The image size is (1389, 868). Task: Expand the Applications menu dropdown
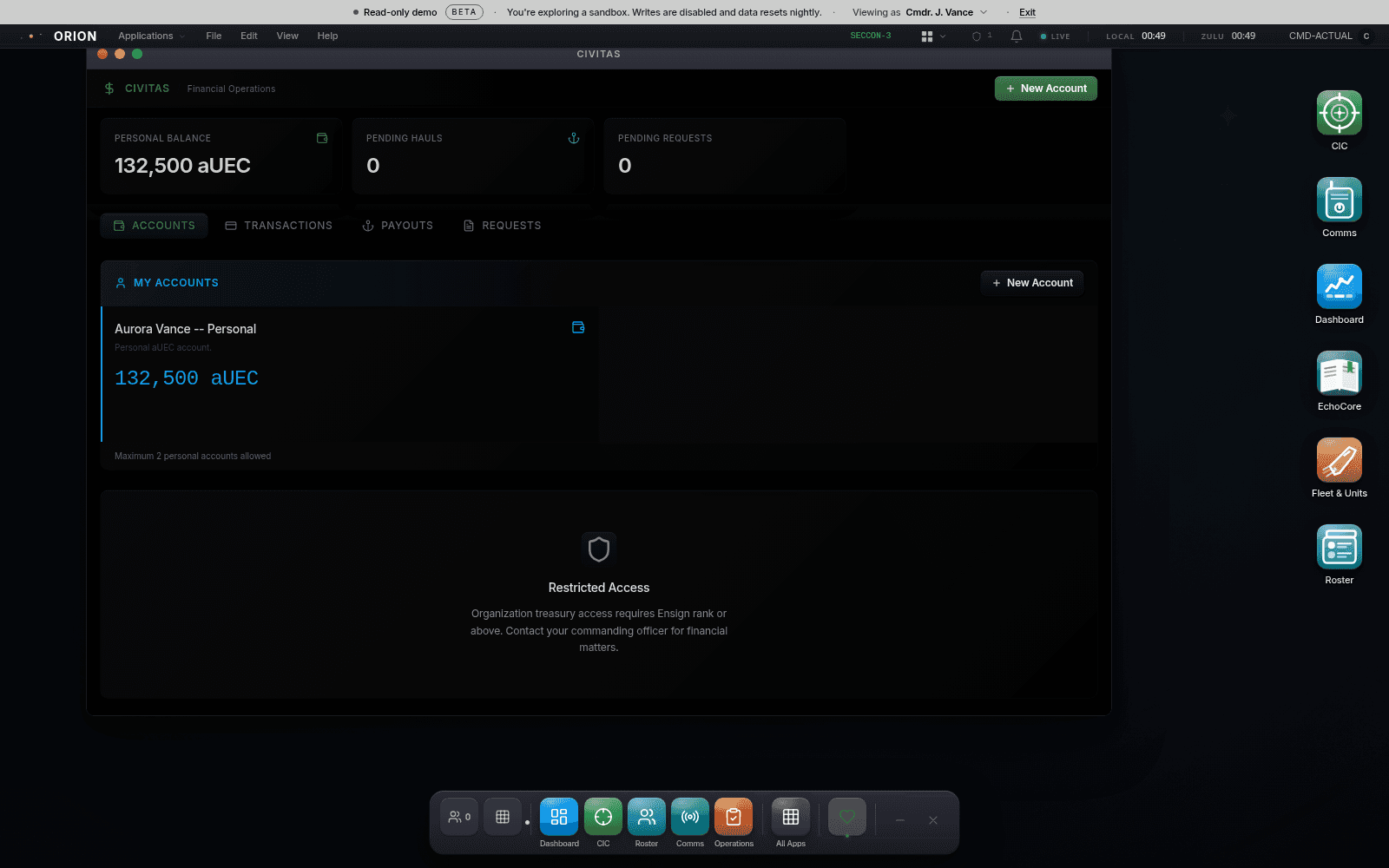(x=151, y=36)
